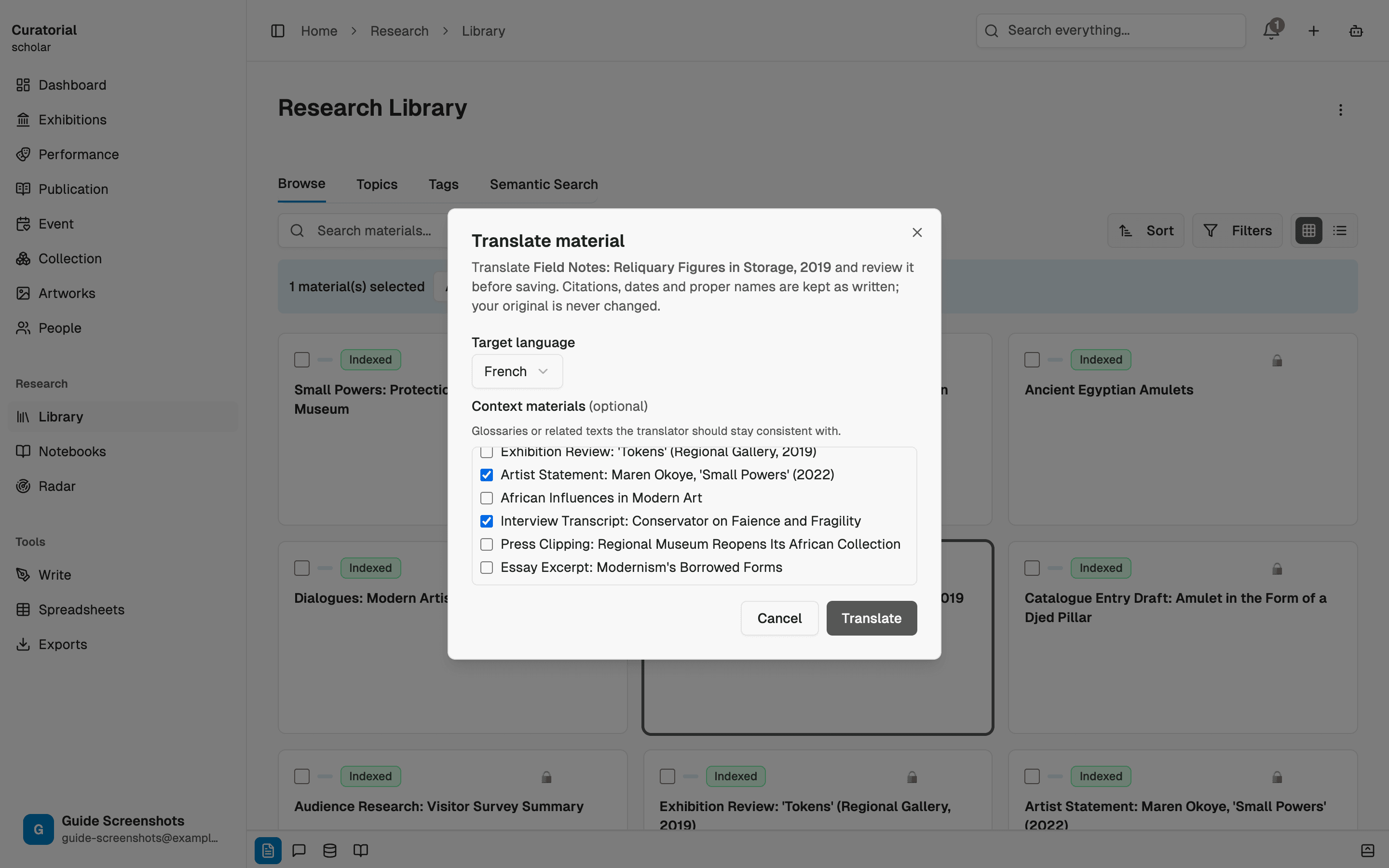Open the database icon in bottom bar
This screenshot has height=868, width=1389.
pos(329,850)
